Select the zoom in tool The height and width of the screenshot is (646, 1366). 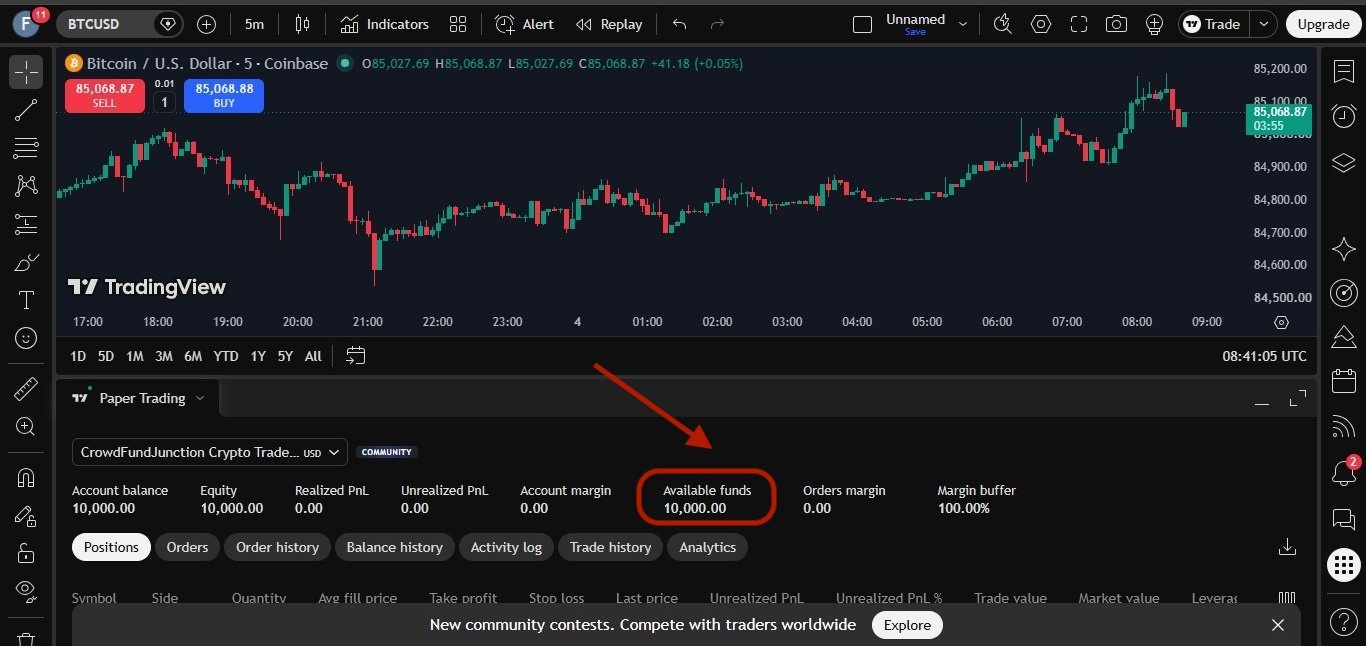tap(26, 427)
